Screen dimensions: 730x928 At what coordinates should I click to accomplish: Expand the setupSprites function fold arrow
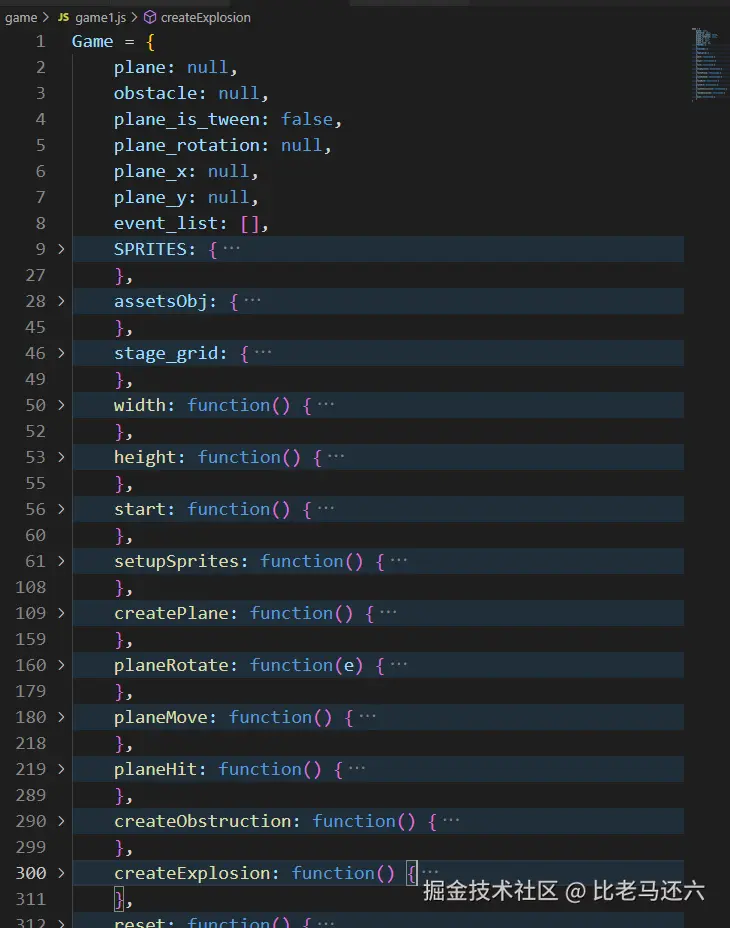(x=61, y=561)
